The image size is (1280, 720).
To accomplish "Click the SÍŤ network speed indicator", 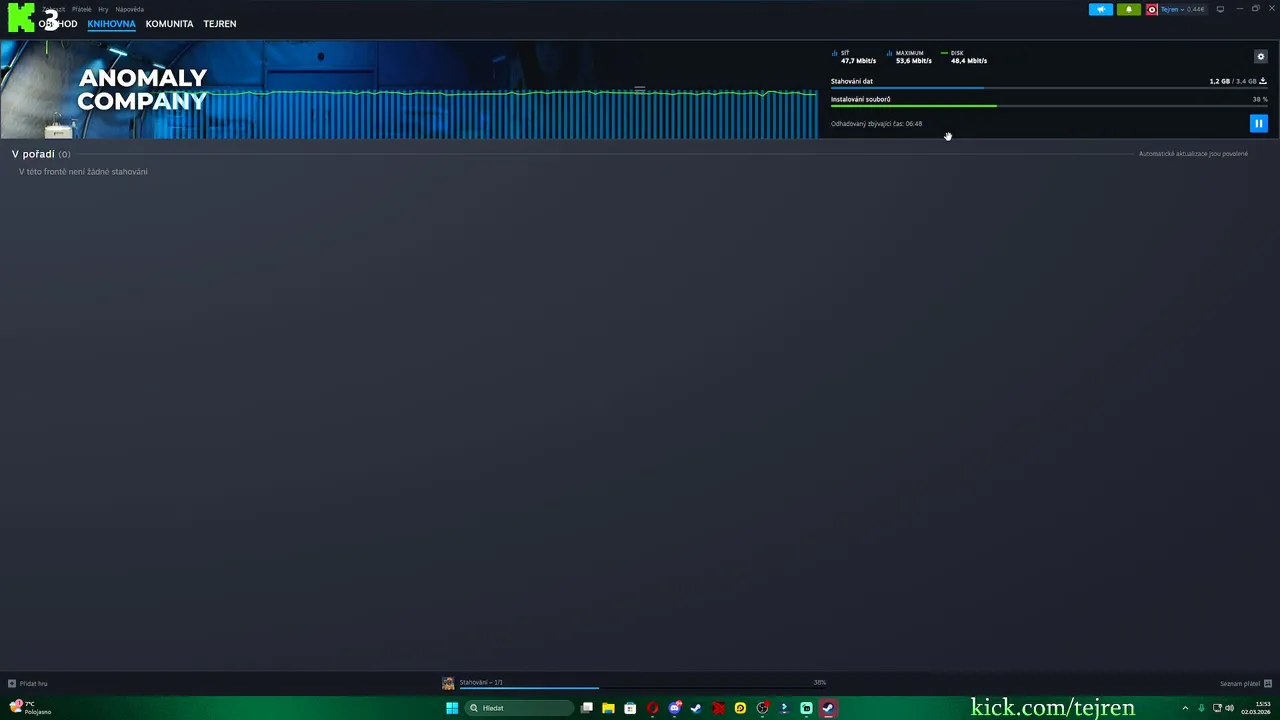I will 853,57.
